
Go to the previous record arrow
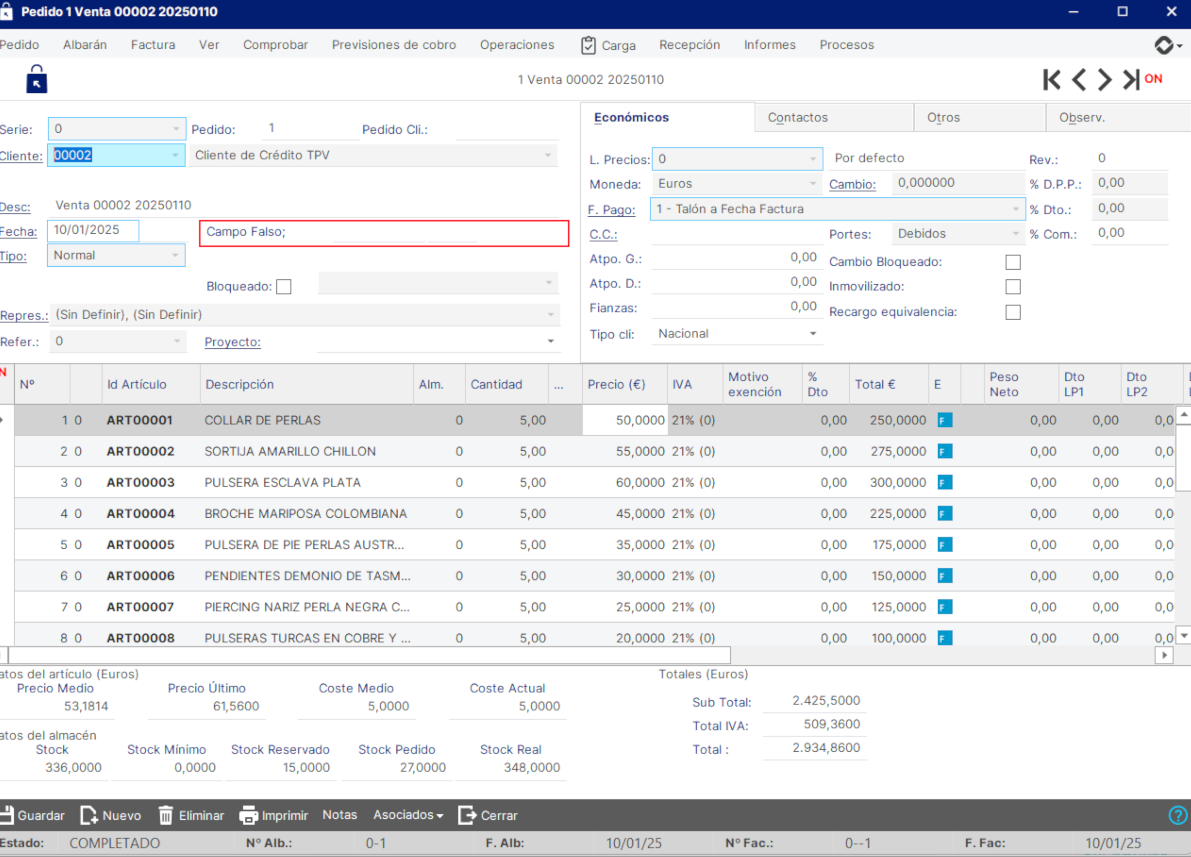[1079, 79]
